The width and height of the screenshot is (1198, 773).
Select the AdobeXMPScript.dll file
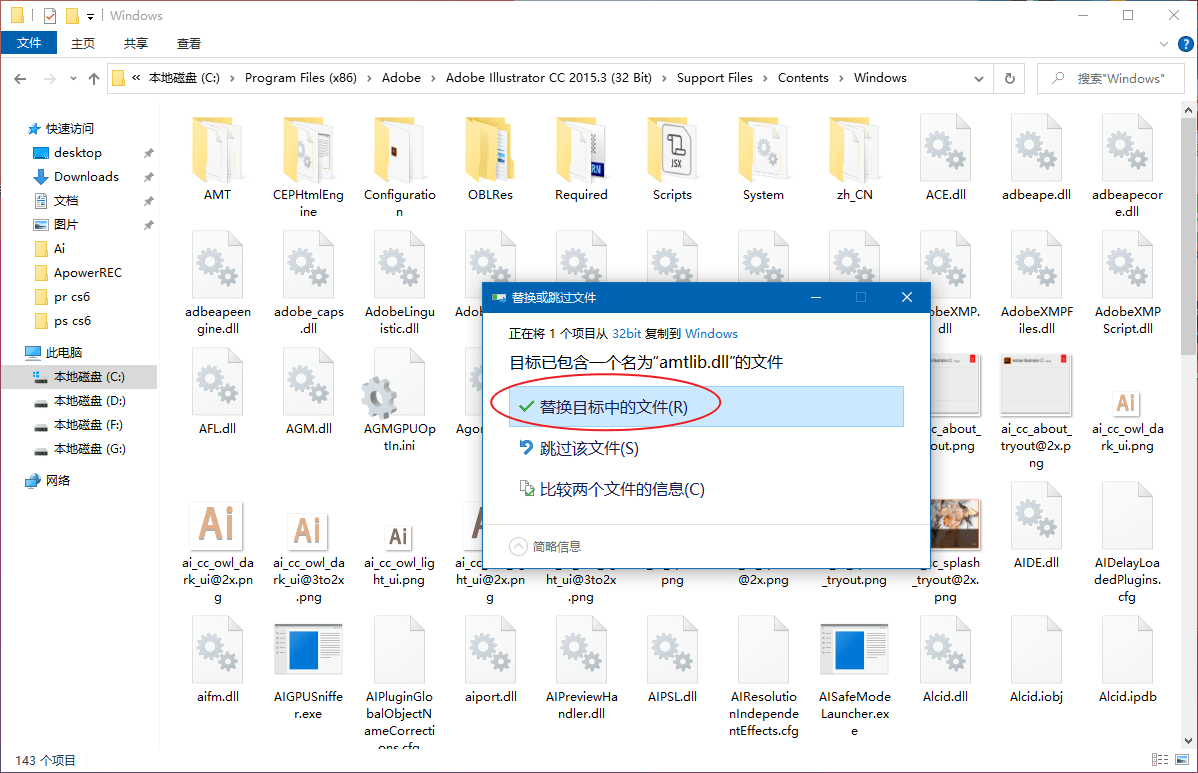pos(1127,283)
